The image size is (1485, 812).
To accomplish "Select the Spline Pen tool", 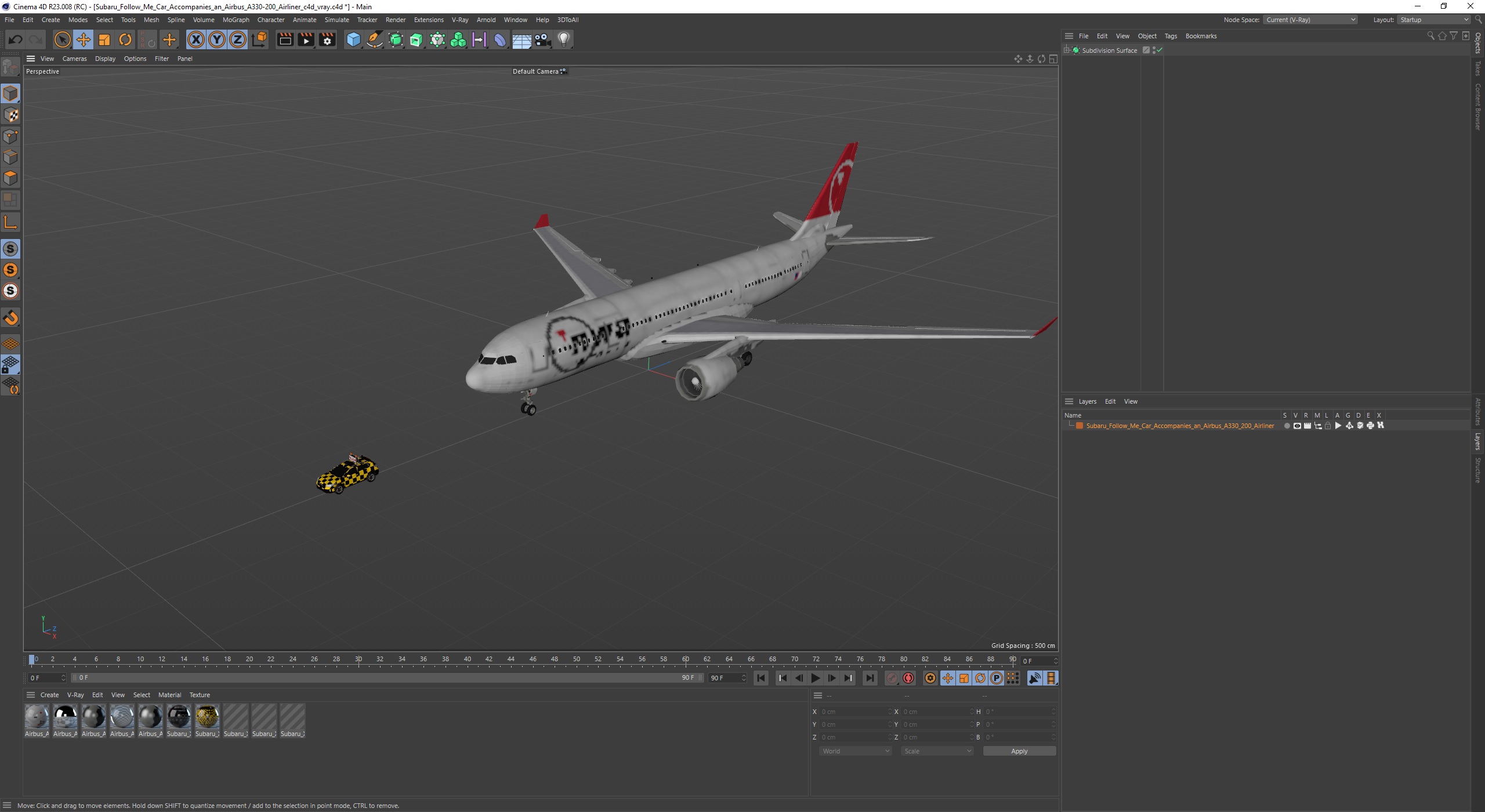I will [x=375, y=39].
